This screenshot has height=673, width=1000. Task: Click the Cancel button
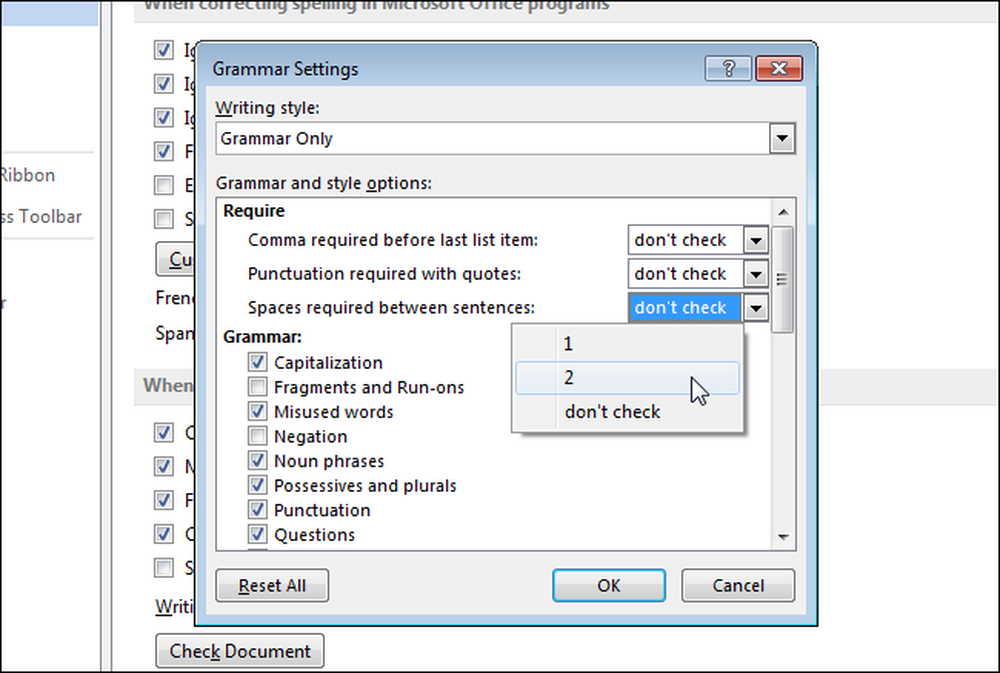[738, 586]
